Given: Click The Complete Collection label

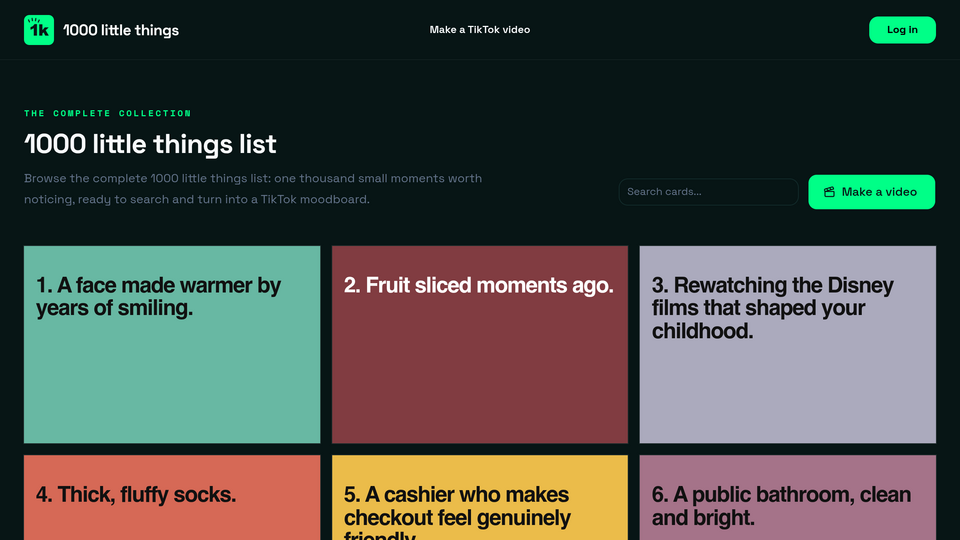Looking at the screenshot, I should (x=108, y=113).
